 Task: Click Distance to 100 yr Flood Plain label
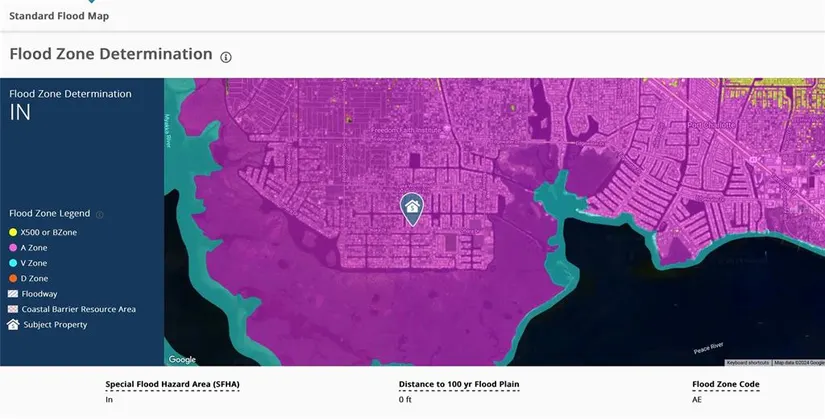point(459,384)
